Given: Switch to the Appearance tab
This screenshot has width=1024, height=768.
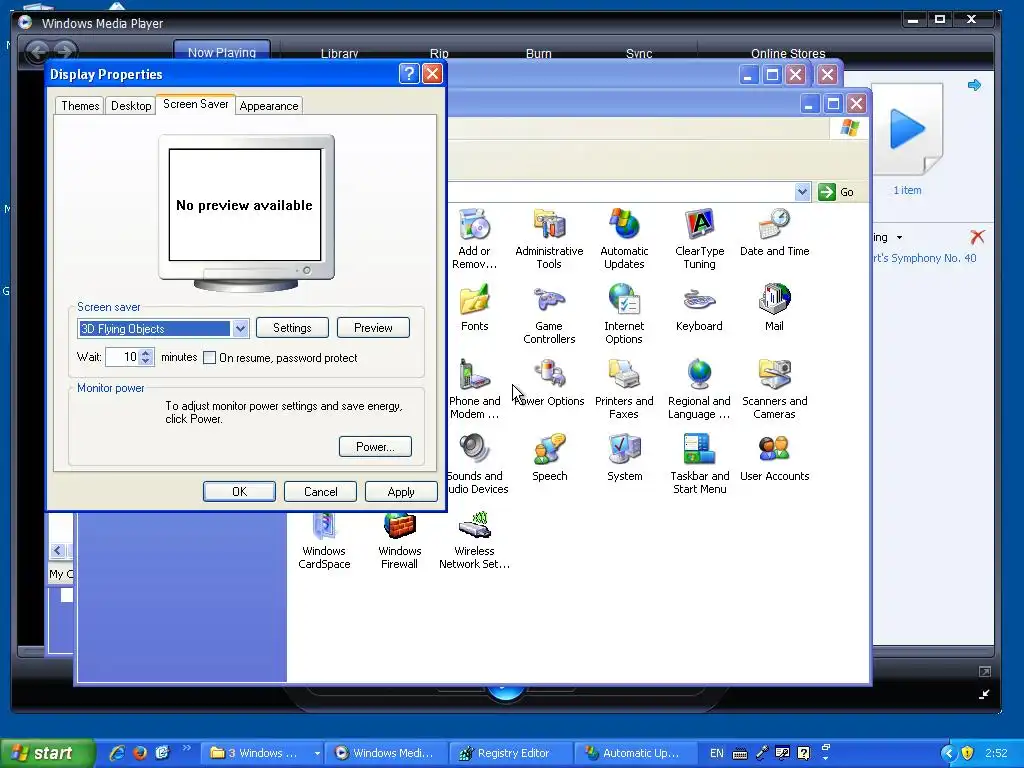Looking at the screenshot, I should (x=269, y=106).
